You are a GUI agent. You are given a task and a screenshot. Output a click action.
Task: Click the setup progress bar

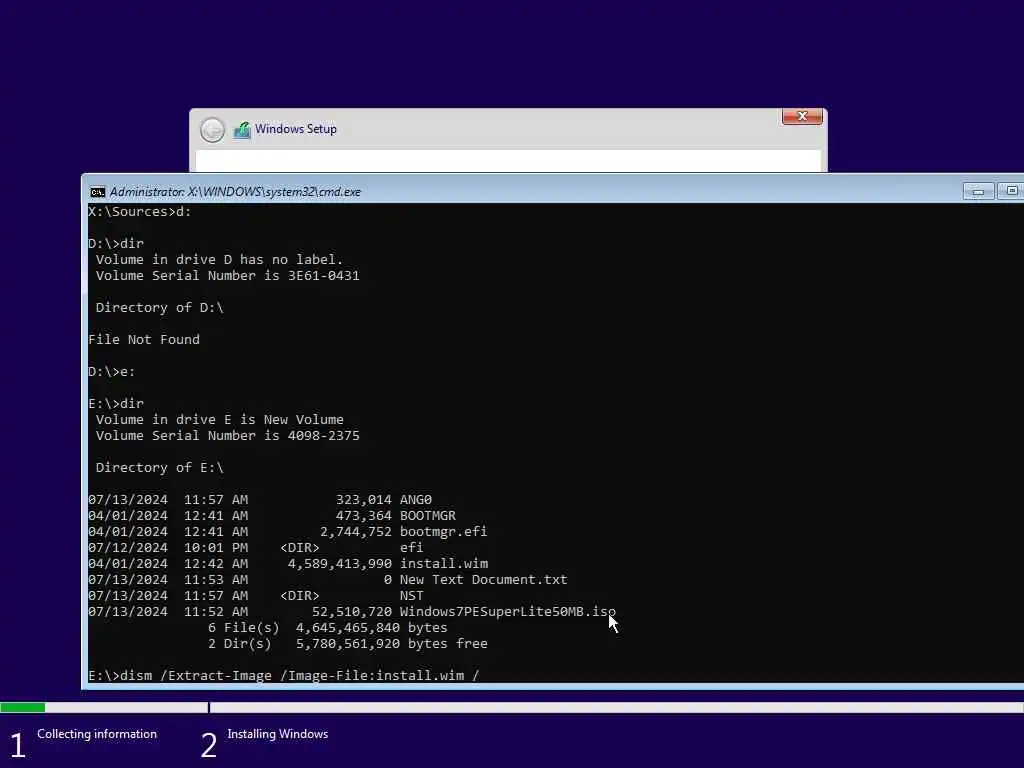[512, 707]
